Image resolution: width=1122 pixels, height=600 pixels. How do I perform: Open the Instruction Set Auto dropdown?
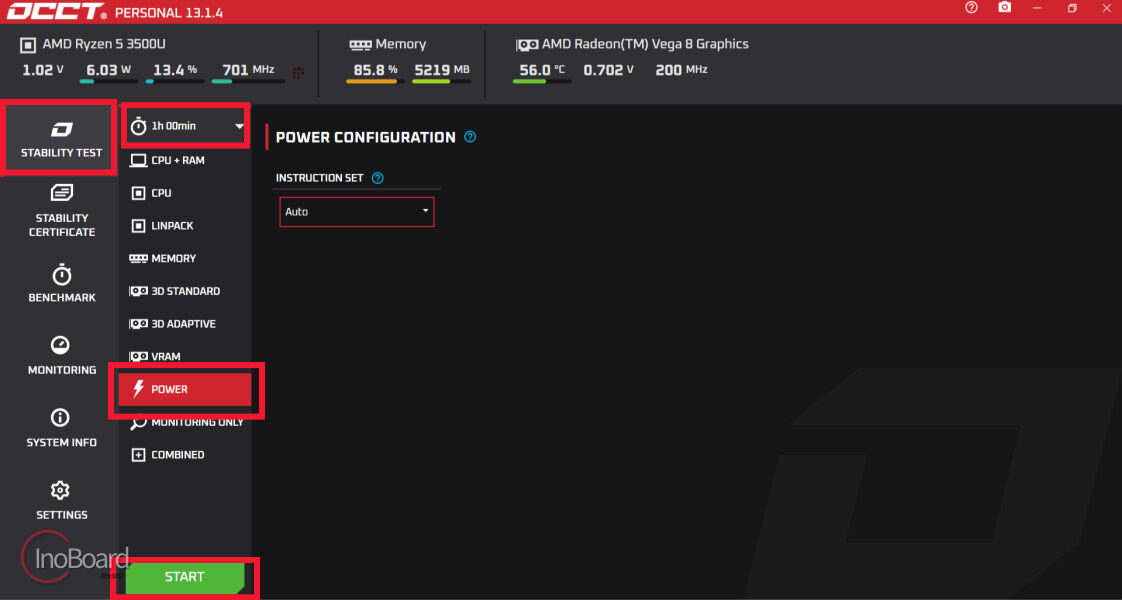(x=356, y=212)
